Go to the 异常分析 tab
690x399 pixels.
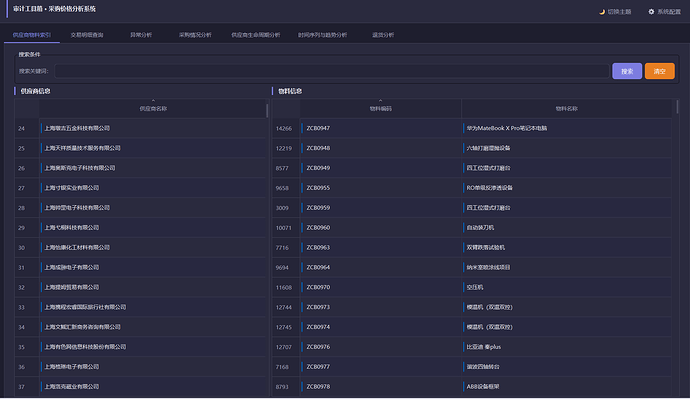point(141,35)
